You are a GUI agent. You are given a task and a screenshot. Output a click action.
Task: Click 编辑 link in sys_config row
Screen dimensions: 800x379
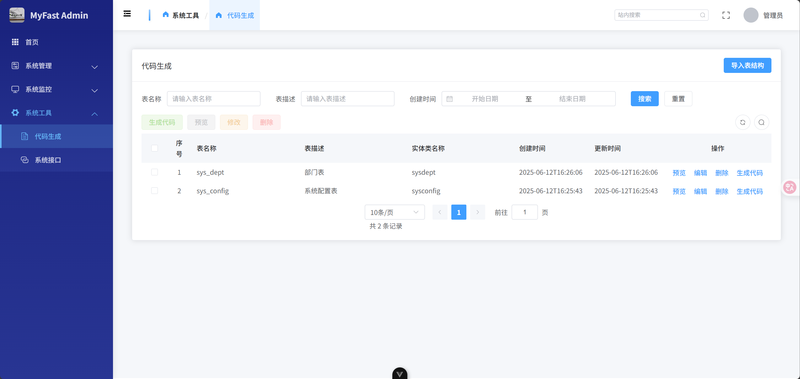click(701, 192)
